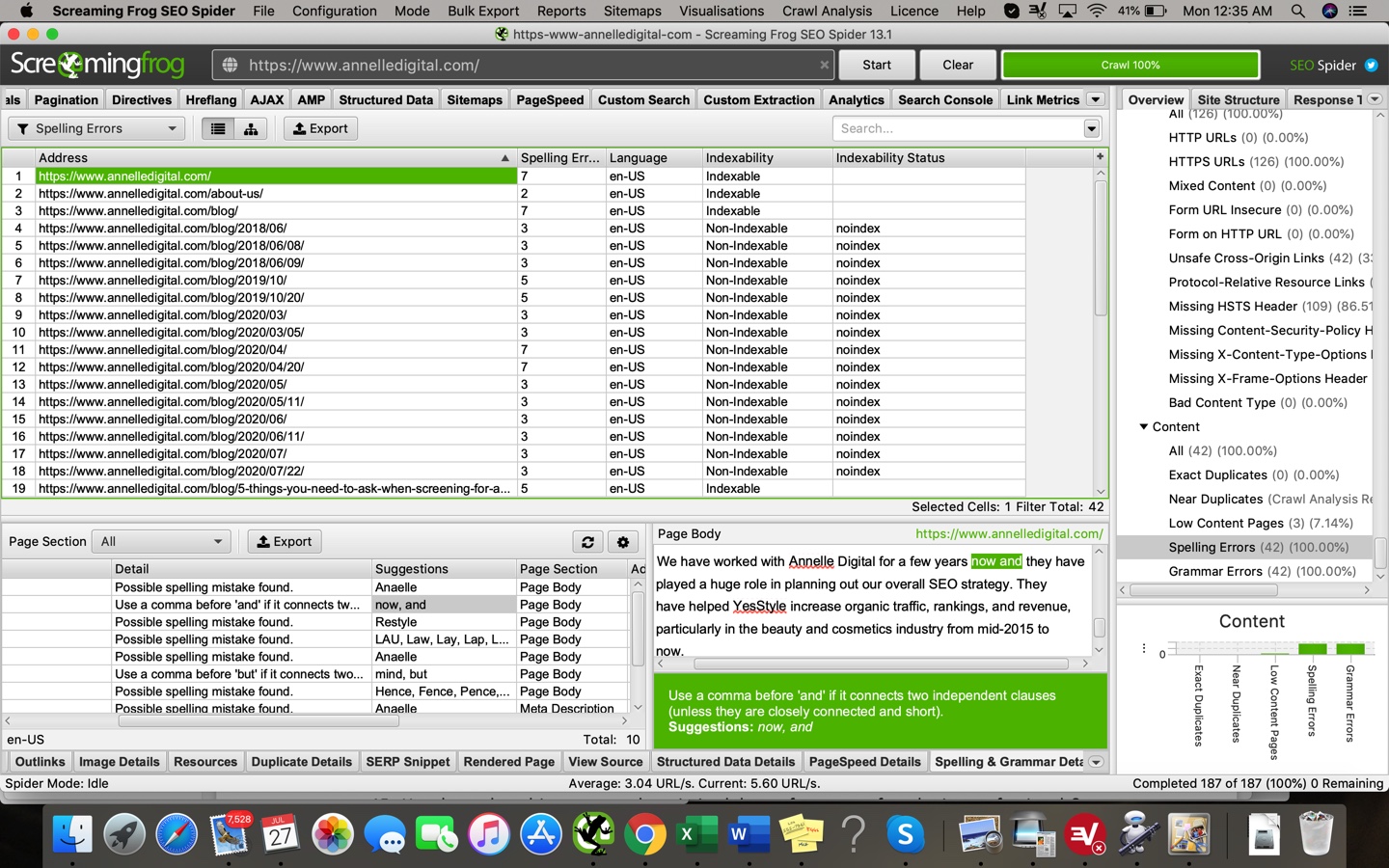
Task: Open the Crawl Analysis menu
Action: click(827, 11)
